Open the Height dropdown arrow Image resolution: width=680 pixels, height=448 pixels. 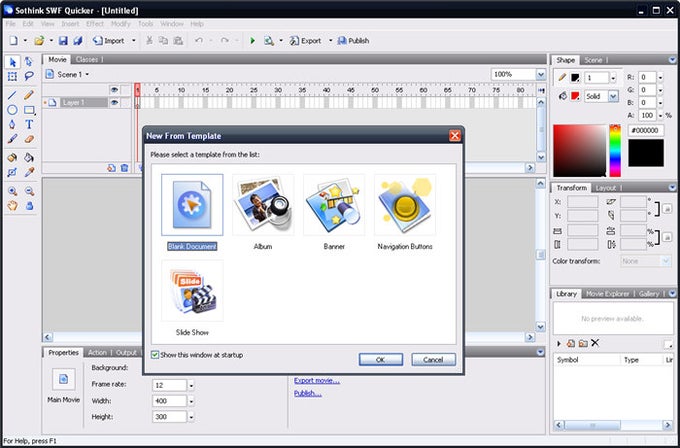coord(191,417)
